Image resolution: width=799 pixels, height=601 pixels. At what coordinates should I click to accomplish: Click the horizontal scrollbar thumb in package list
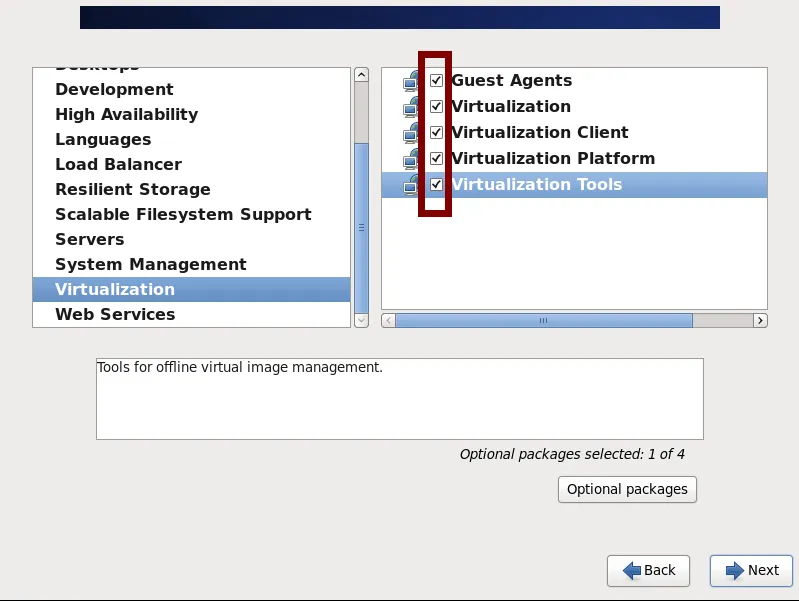point(543,320)
